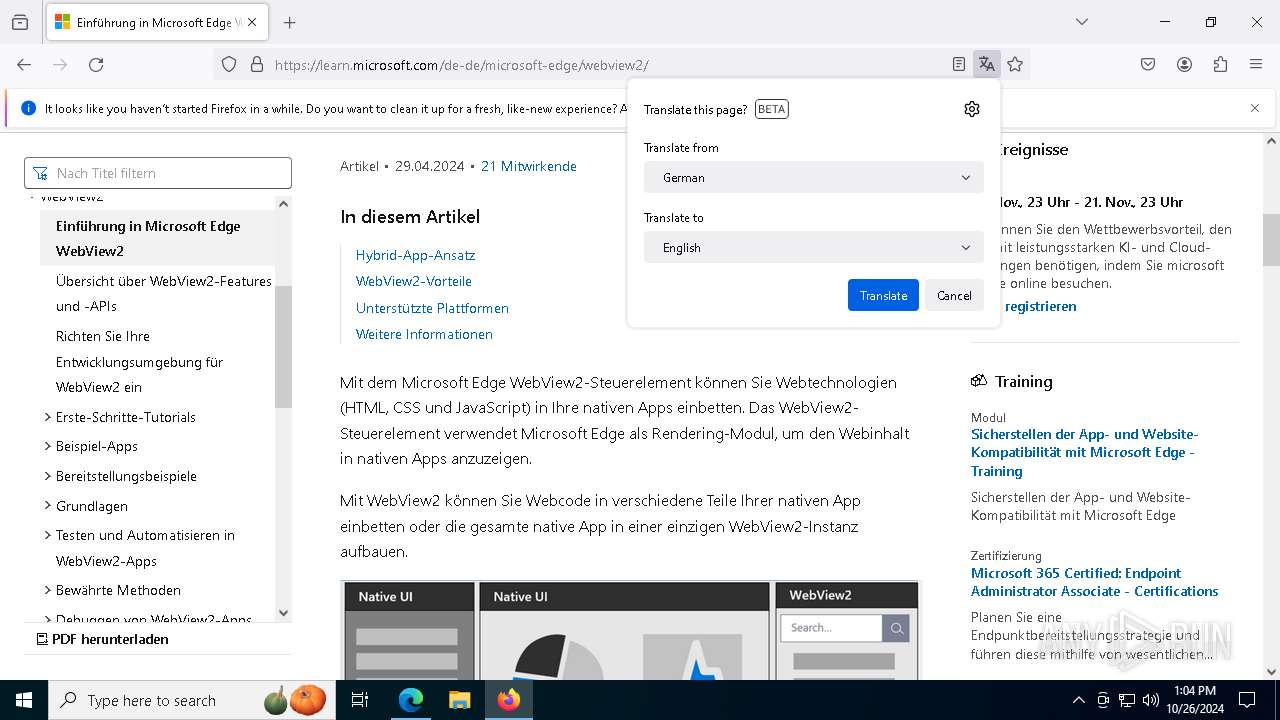The height and width of the screenshot is (720, 1280).
Task: Open the Translate to English dropdown
Action: pos(814,247)
